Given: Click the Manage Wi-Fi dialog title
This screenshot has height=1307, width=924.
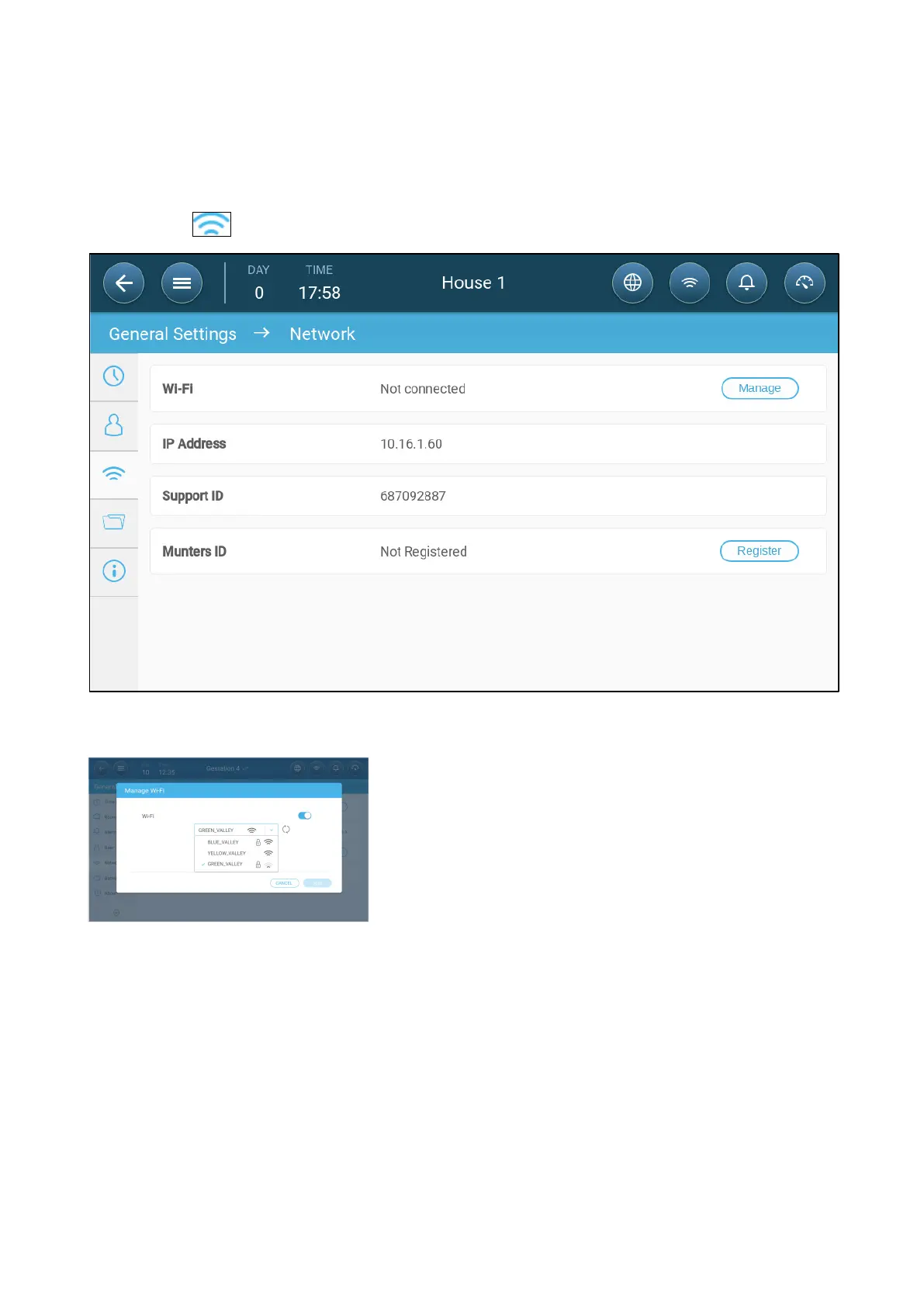Looking at the screenshot, I should [x=144, y=791].
